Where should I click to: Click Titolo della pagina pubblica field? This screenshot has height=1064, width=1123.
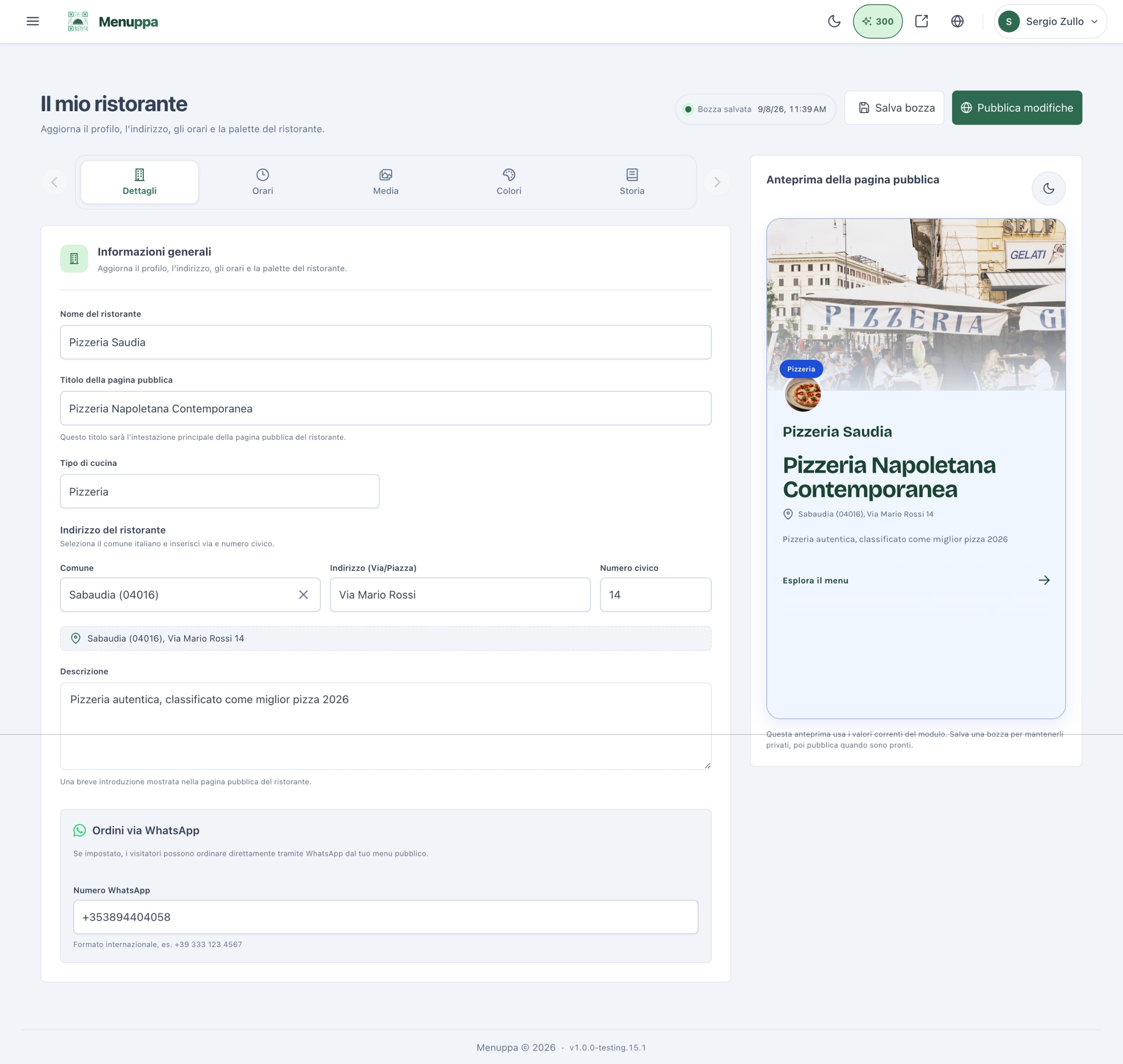pos(386,408)
